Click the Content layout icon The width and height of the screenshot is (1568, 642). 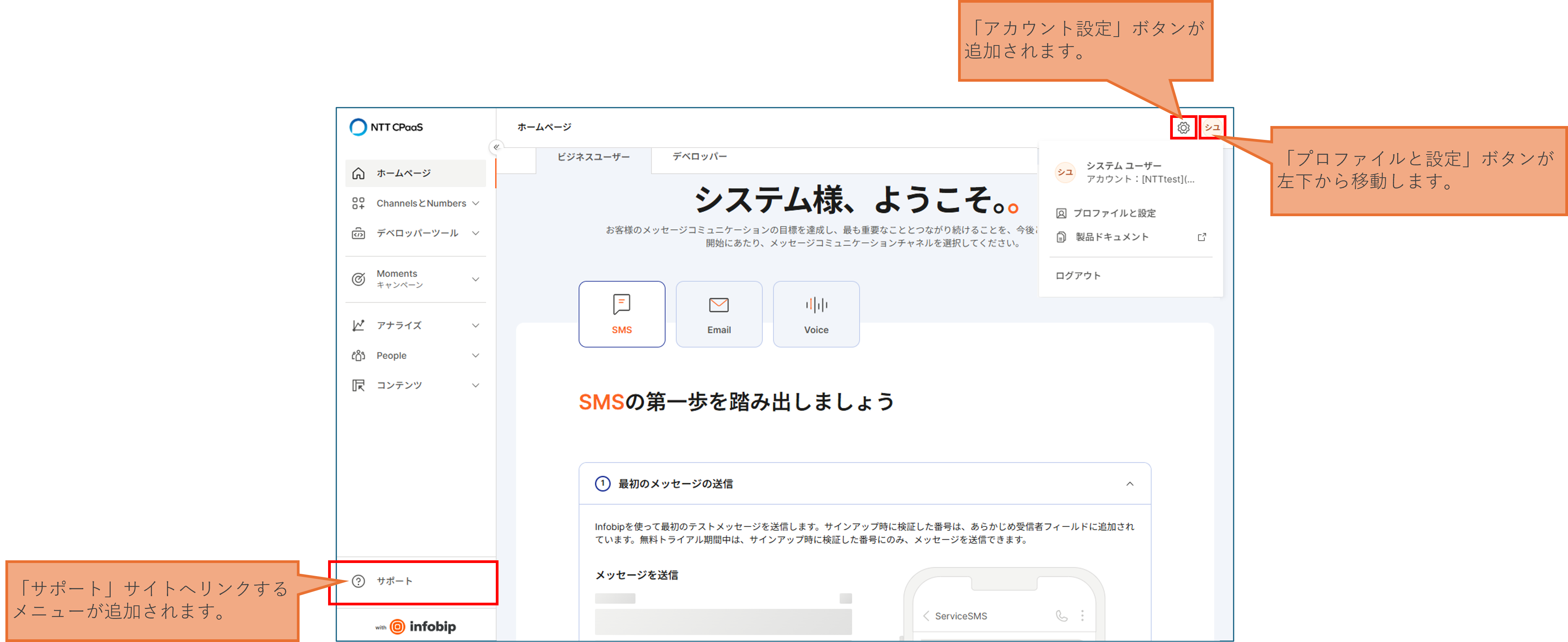click(359, 385)
